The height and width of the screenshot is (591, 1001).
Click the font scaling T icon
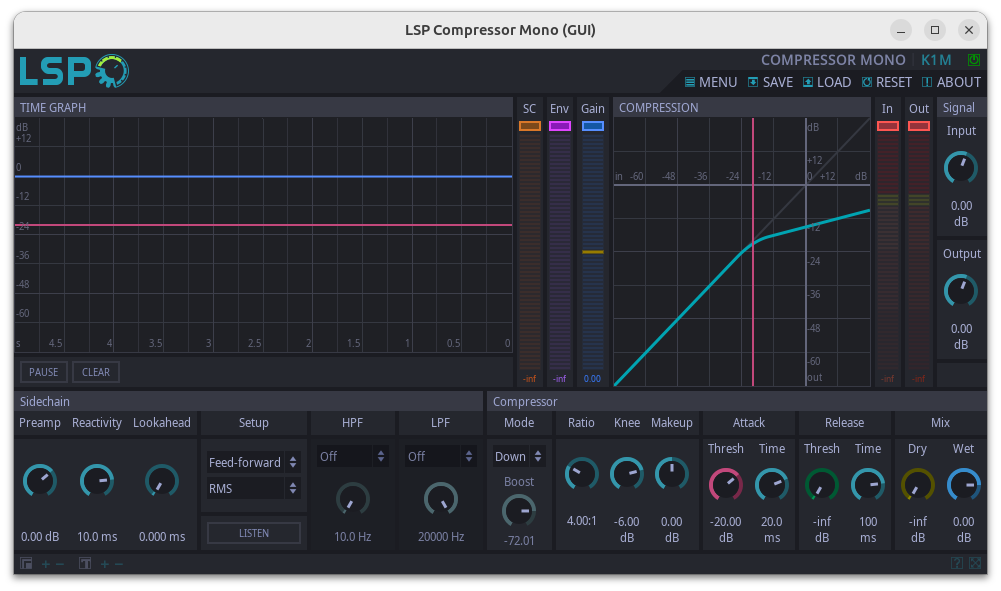coord(85,563)
